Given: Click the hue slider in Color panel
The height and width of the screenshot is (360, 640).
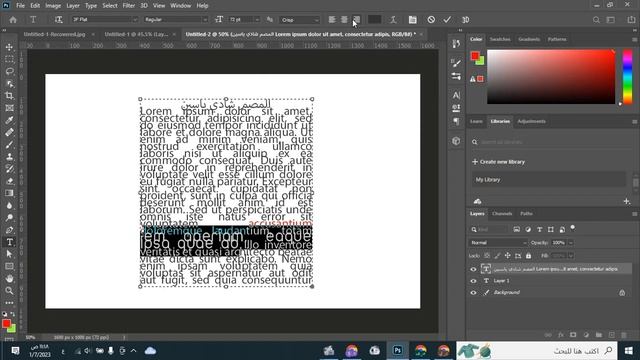Looking at the screenshot, I should click(627, 77).
